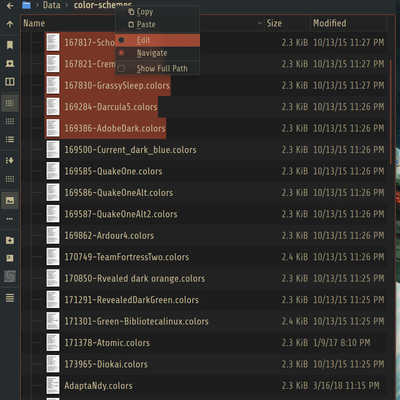Image resolution: width=400 pixels, height=400 pixels.
Task: Click the grey spiral icon in the sidebar
Action: [10, 276]
